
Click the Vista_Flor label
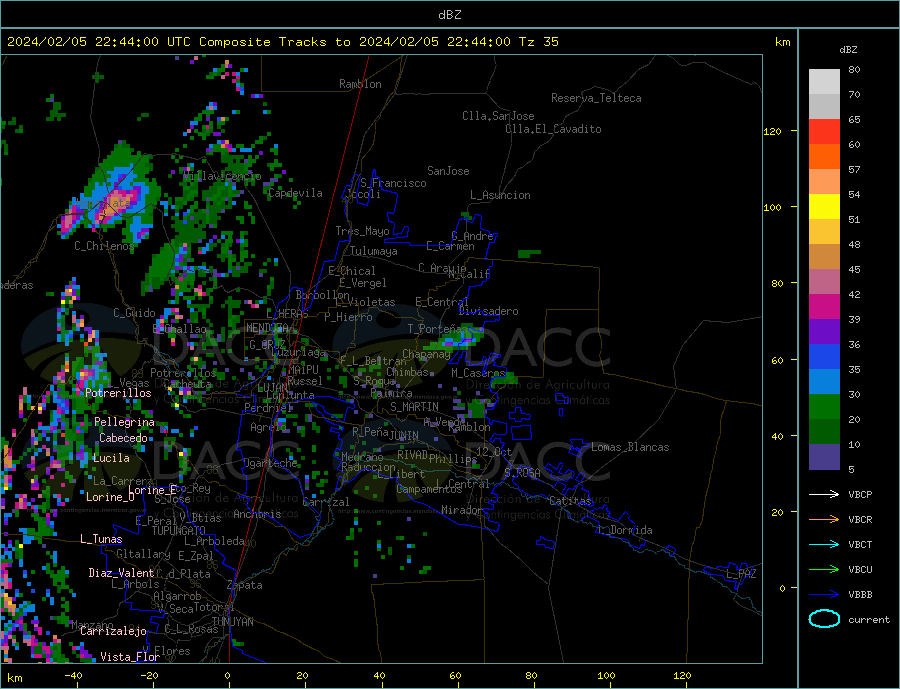(x=130, y=656)
